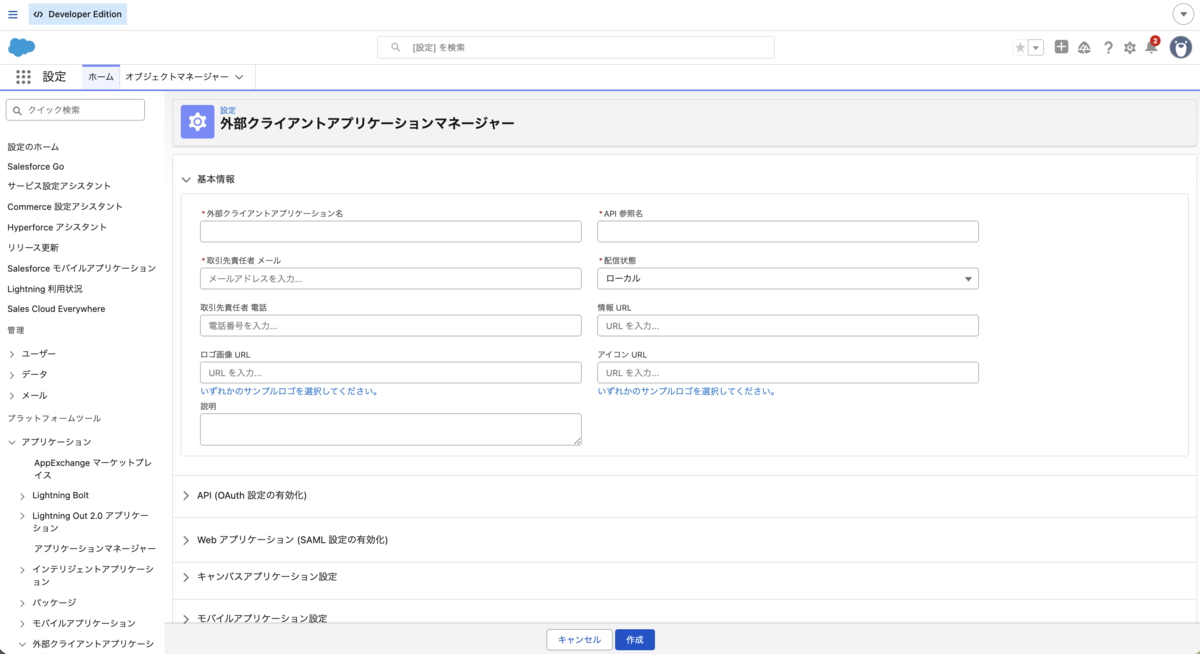Open the オブジェクトマネージャー tab dropdown chevron
Viewport: 1200px width, 654px height.
coord(240,77)
